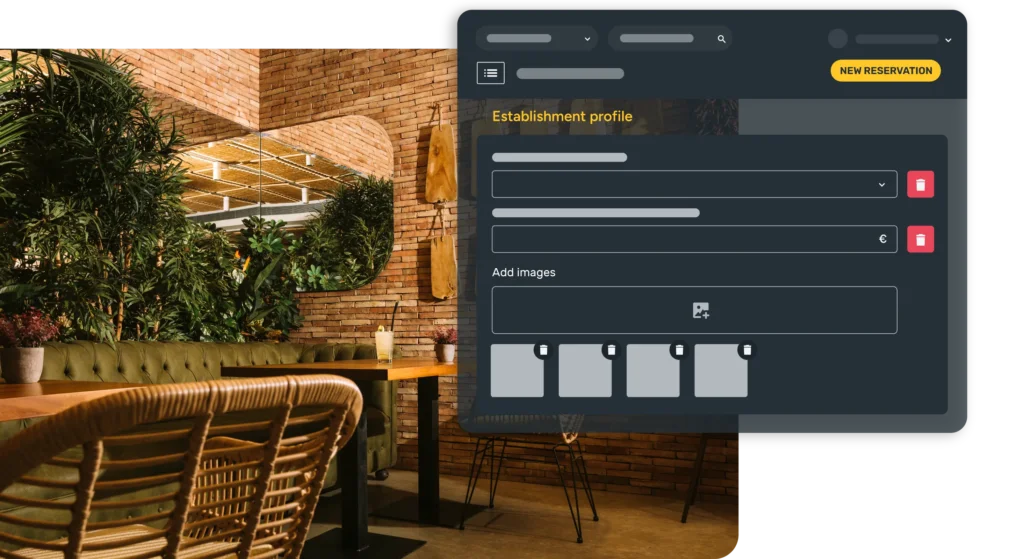1024x559 pixels.
Task: Remove the third image thumbnail via trash icon
Action: [x=679, y=350]
